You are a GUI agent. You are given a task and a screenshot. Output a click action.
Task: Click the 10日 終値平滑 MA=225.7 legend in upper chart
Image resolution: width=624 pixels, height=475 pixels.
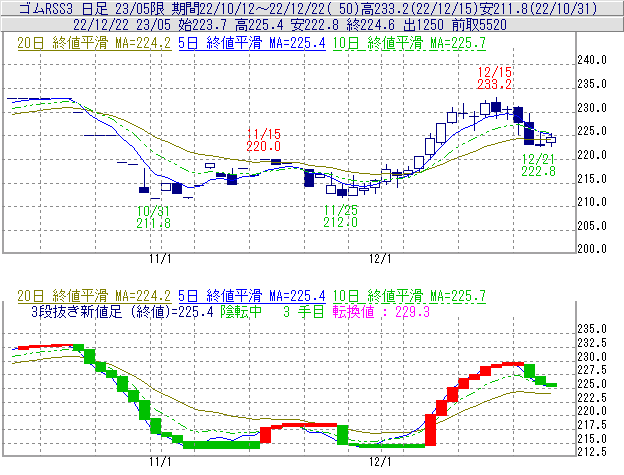[409, 43]
